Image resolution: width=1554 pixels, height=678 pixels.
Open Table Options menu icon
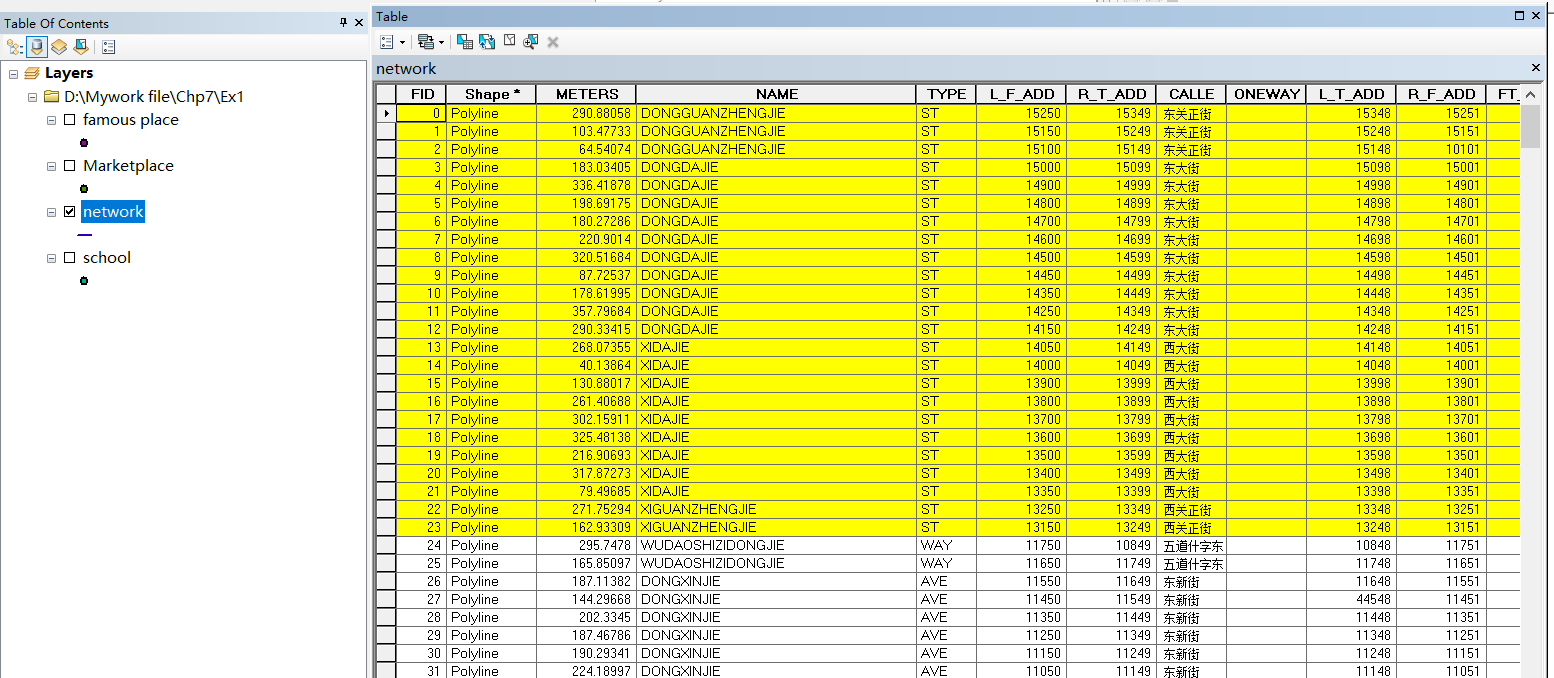387,42
